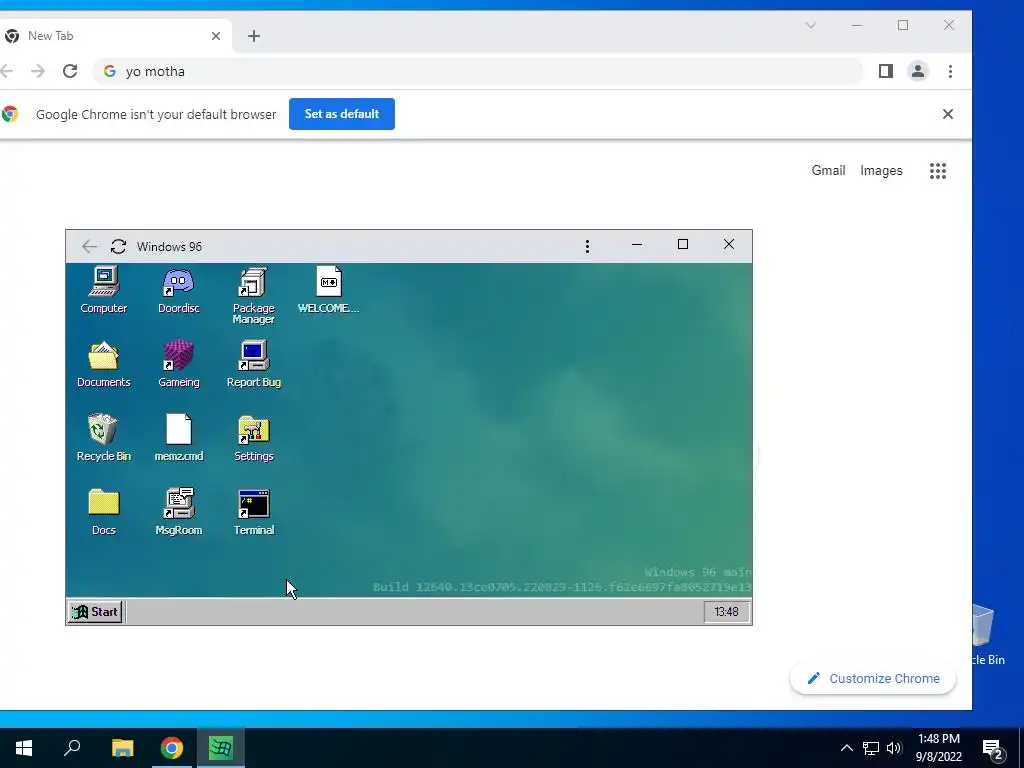Viewport: 1024px width, 768px height.
Task: Select the WELCOME markdown file icon
Action: [x=328, y=290]
